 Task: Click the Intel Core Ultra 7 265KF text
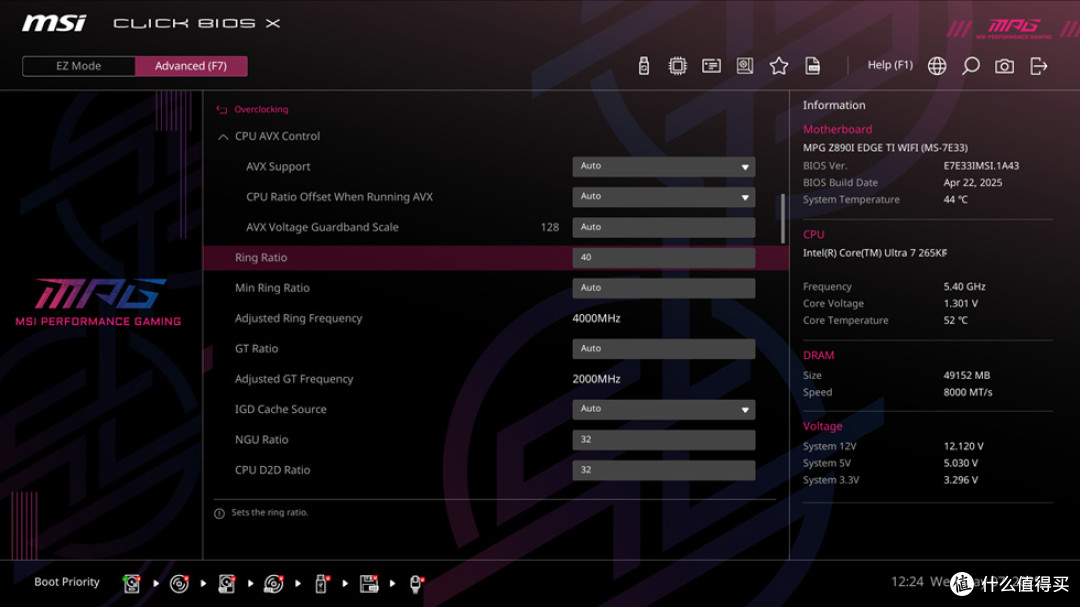[x=875, y=253]
